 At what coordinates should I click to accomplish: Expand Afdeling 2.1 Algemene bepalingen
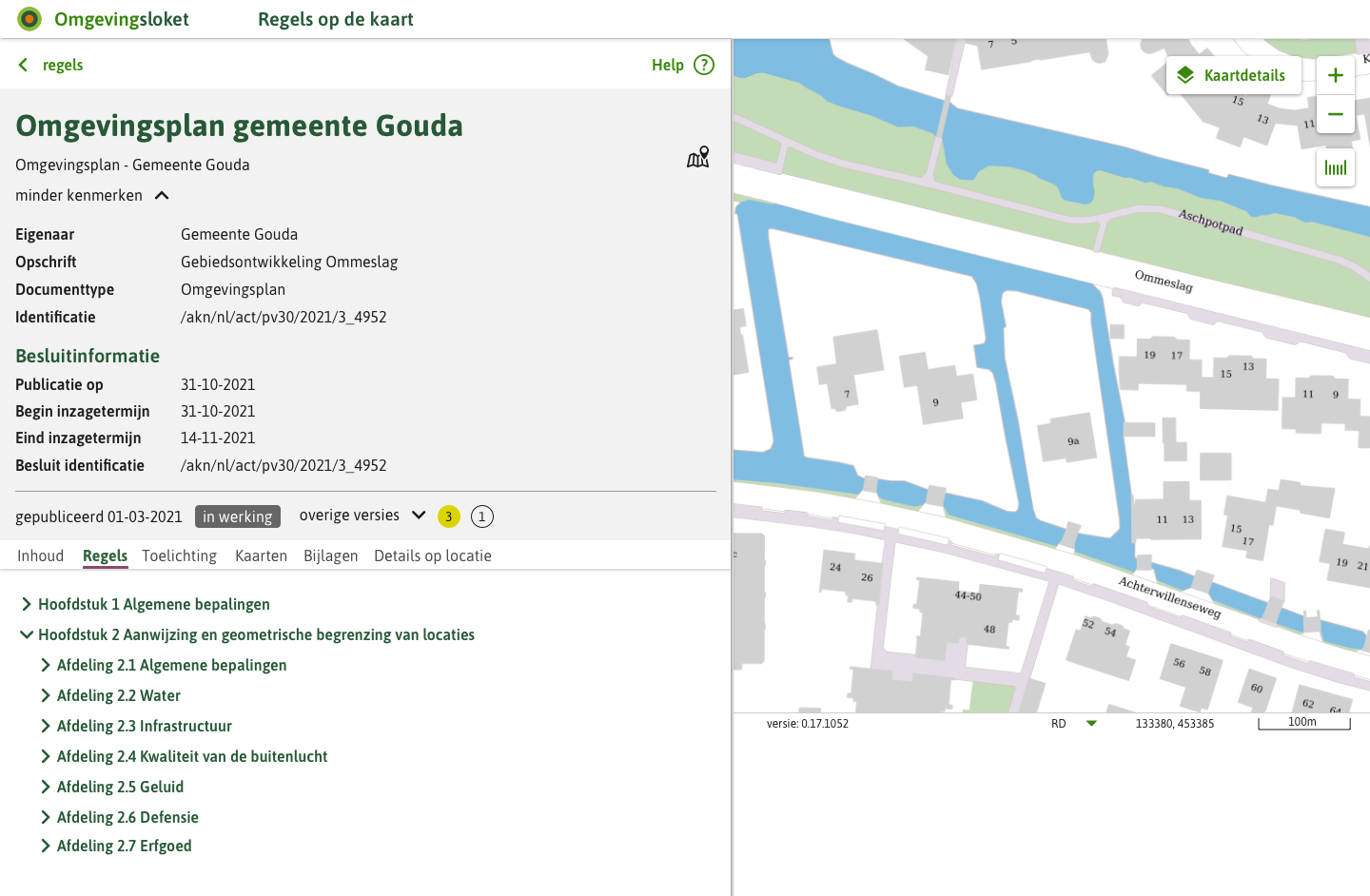[x=46, y=665]
